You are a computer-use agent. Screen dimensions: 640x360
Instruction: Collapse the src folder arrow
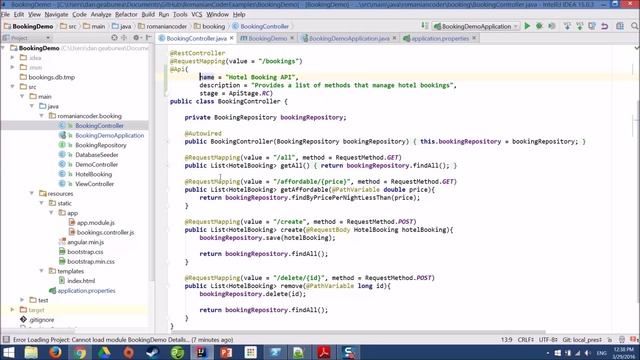pos(13,87)
